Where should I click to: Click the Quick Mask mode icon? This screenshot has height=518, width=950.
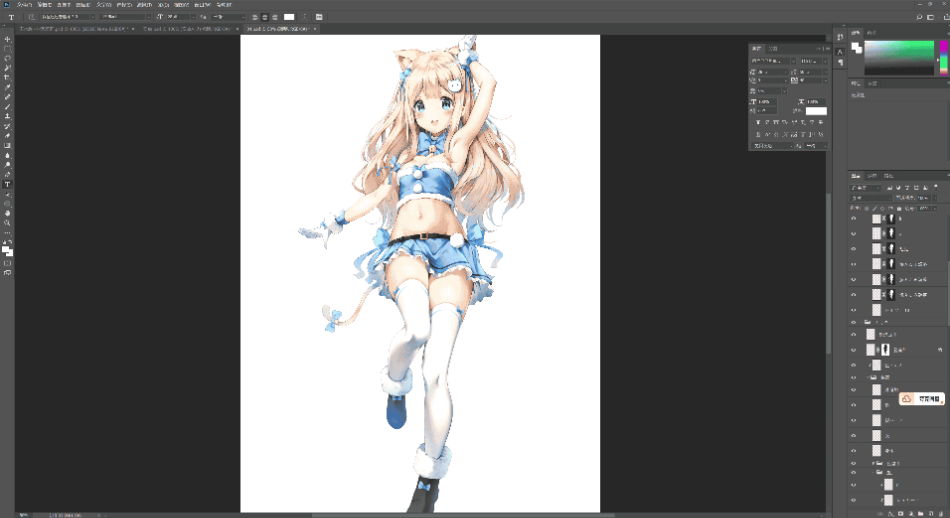pyautogui.click(x=7, y=263)
